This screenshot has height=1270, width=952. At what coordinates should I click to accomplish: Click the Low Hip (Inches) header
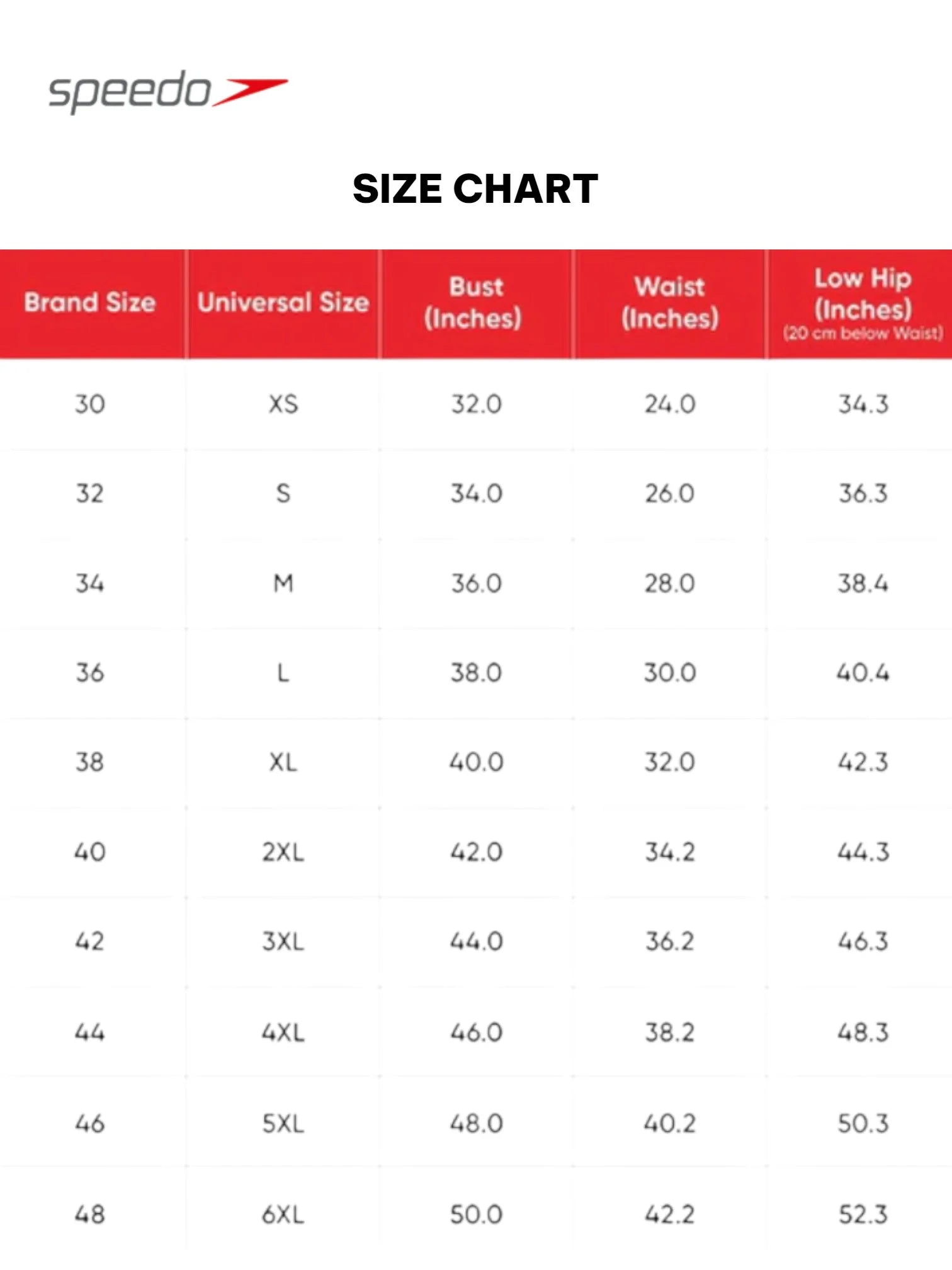click(863, 294)
